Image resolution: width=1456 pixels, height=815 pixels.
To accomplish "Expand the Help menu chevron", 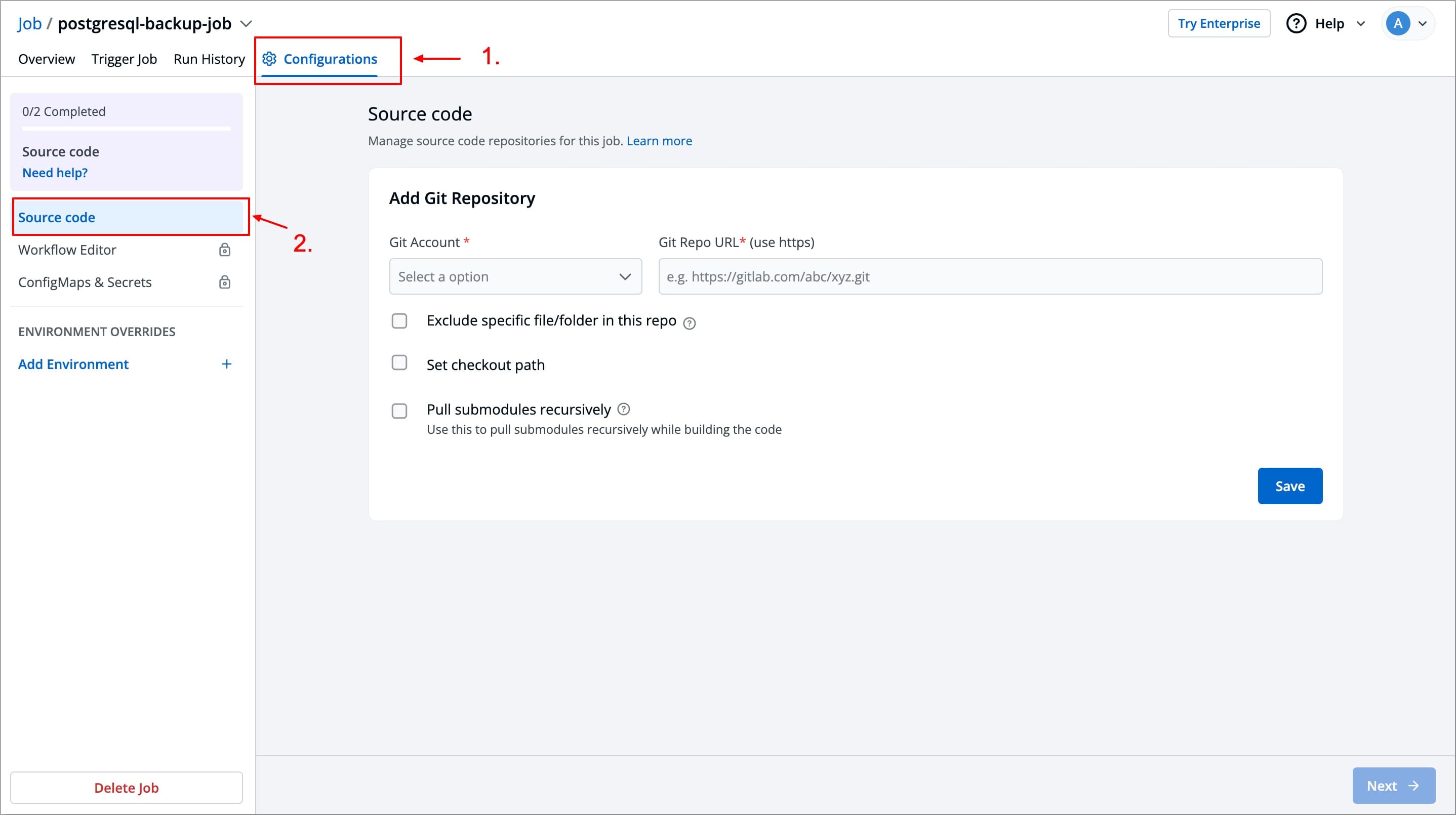I will tap(1361, 24).
